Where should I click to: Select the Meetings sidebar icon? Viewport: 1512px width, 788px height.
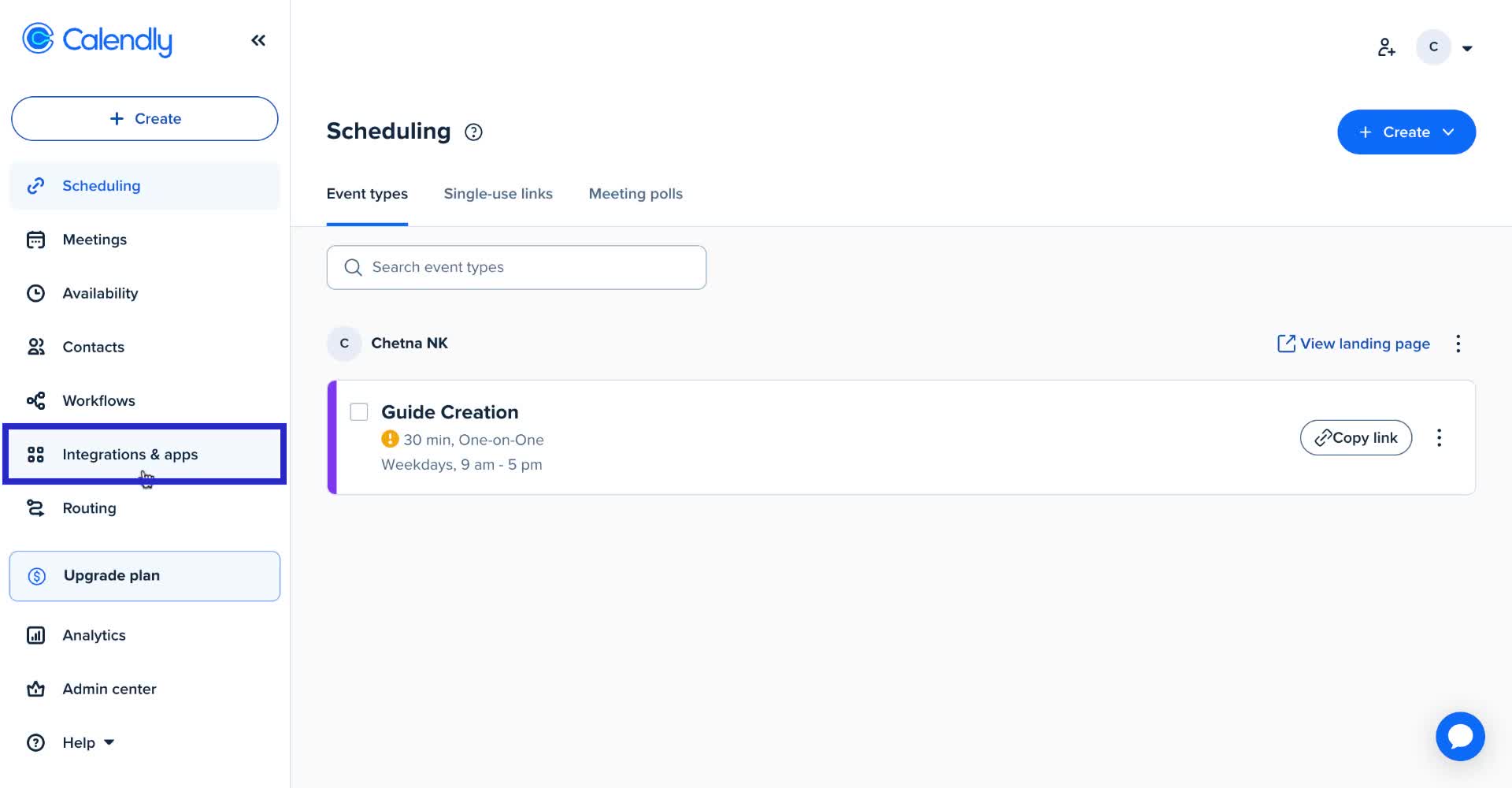(36, 240)
